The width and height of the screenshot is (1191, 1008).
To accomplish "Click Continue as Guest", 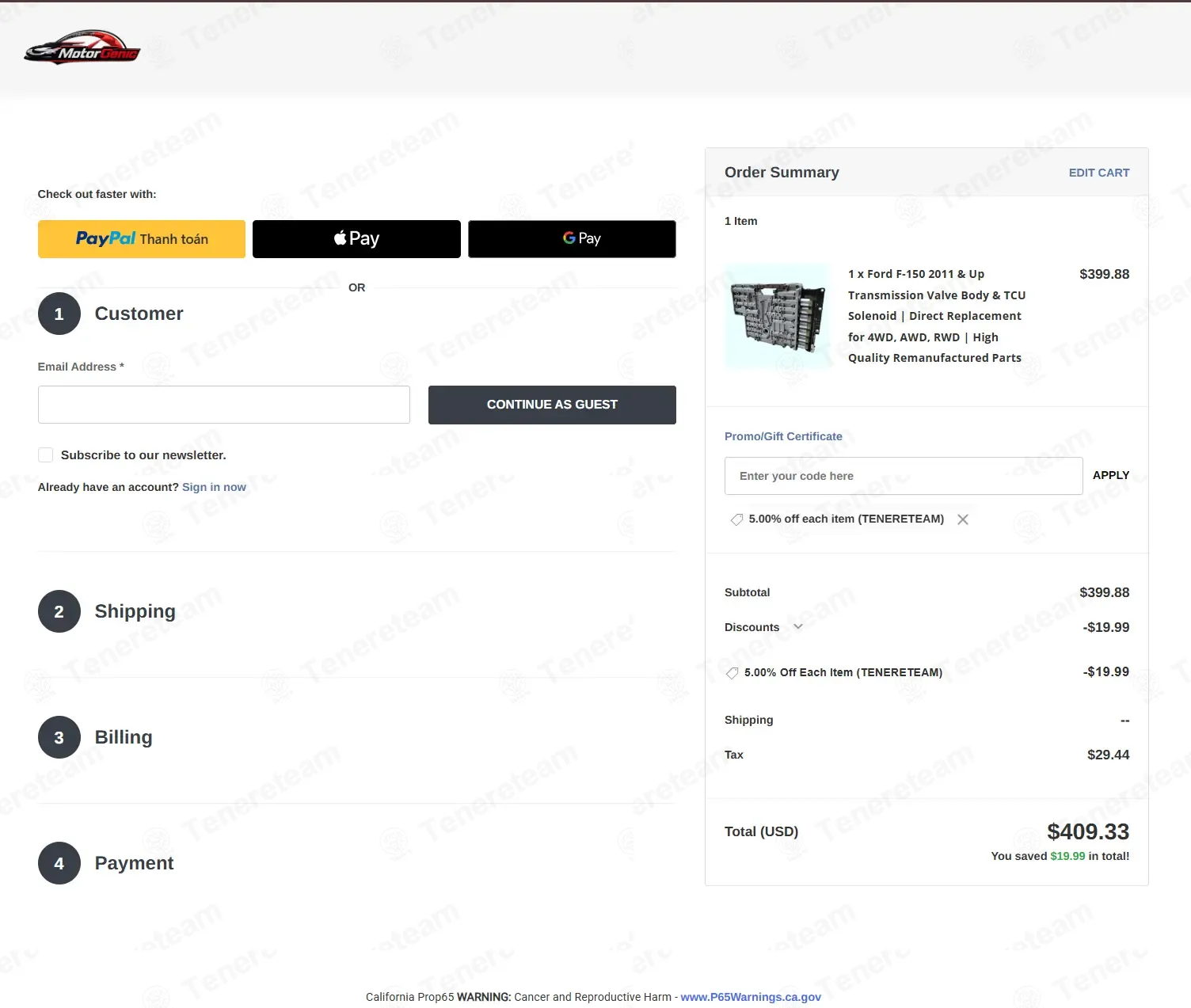I will coord(552,405).
